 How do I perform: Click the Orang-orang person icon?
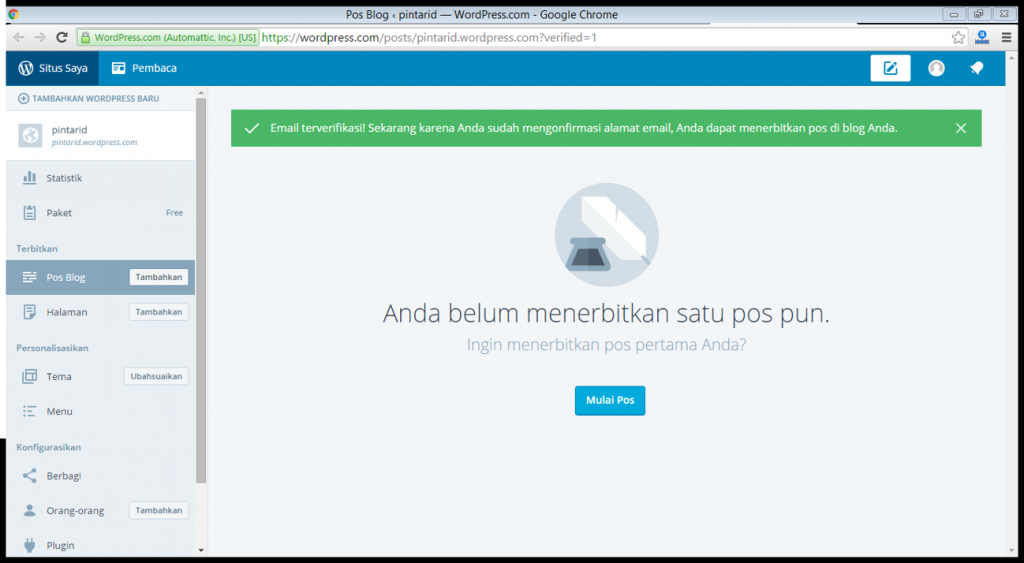coord(29,510)
